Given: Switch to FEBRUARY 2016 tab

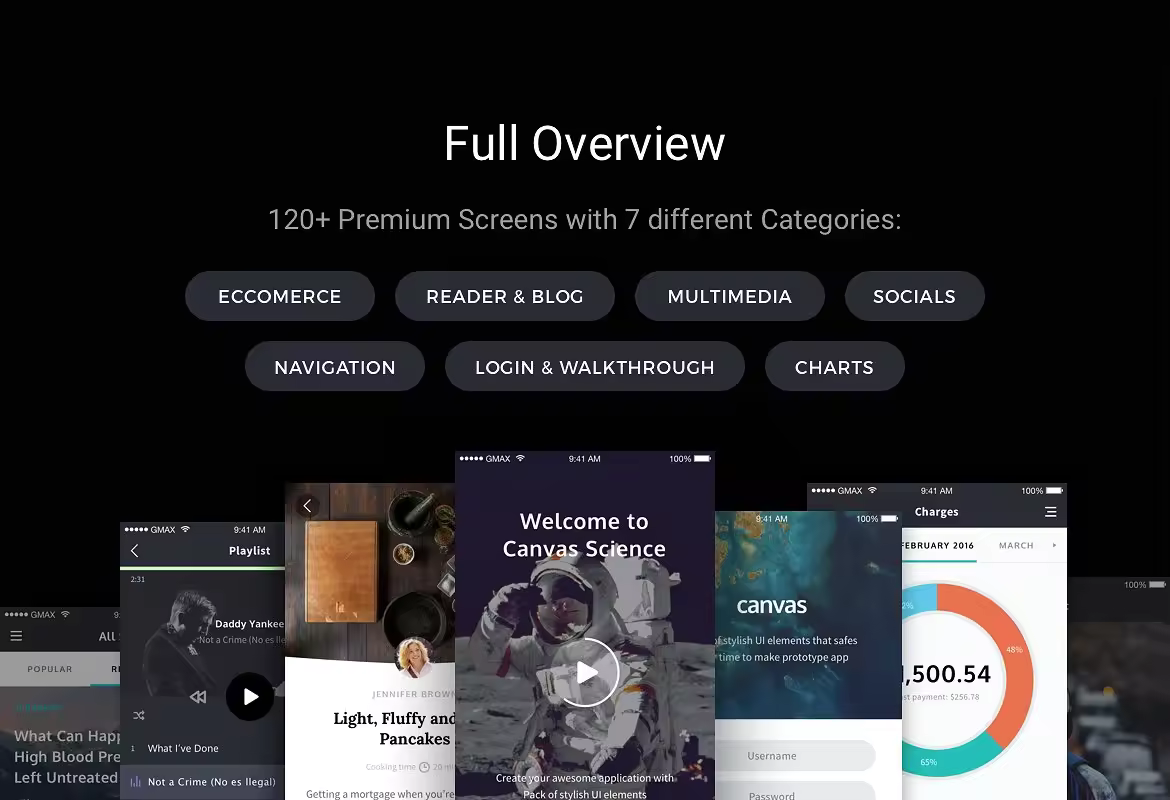Looking at the screenshot, I should click(937, 546).
